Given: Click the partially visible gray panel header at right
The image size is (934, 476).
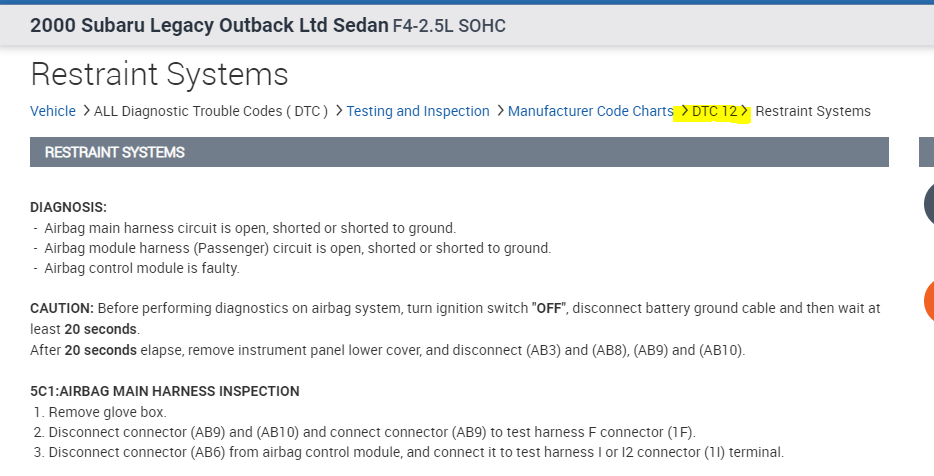Looking at the screenshot, I should pos(926,152).
